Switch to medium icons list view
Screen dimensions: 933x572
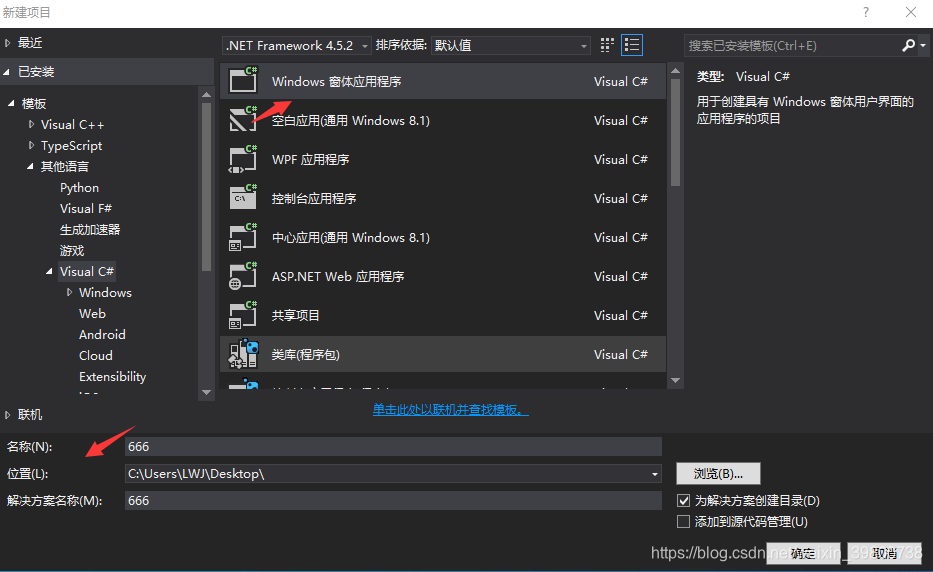(x=632, y=45)
